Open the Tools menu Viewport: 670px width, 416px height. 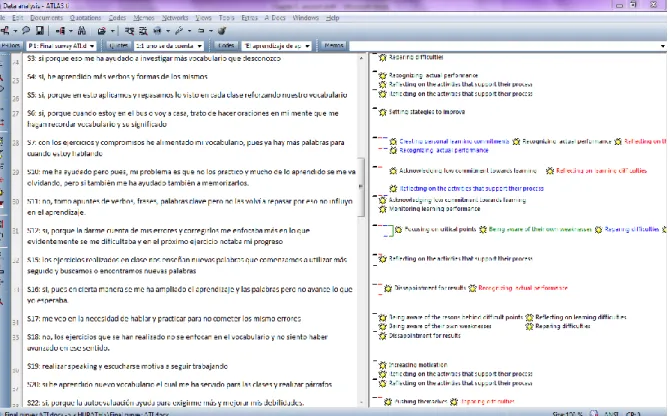pyautogui.click(x=226, y=18)
